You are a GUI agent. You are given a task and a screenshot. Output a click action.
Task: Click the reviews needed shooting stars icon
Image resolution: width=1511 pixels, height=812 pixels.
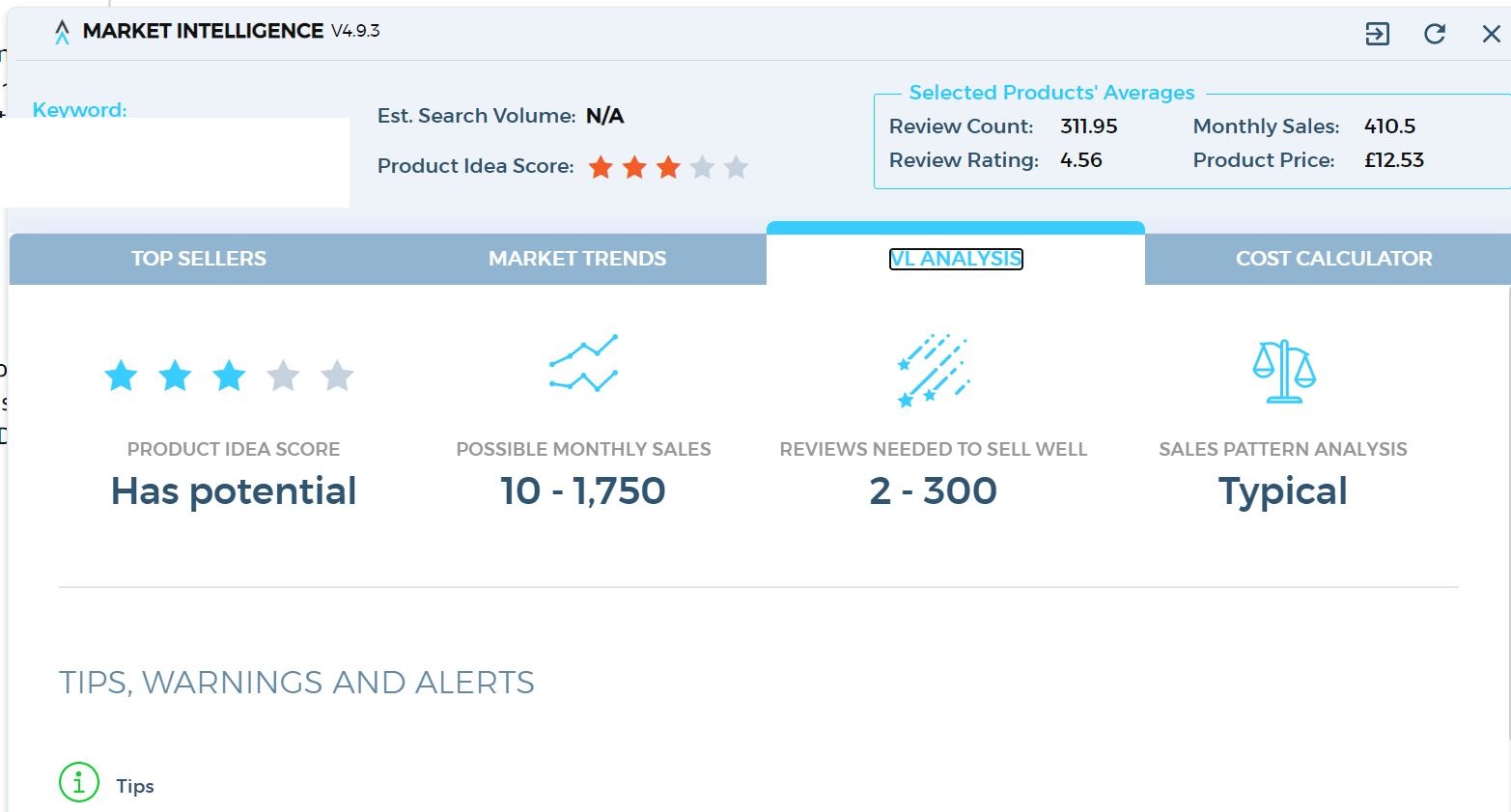point(933,370)
